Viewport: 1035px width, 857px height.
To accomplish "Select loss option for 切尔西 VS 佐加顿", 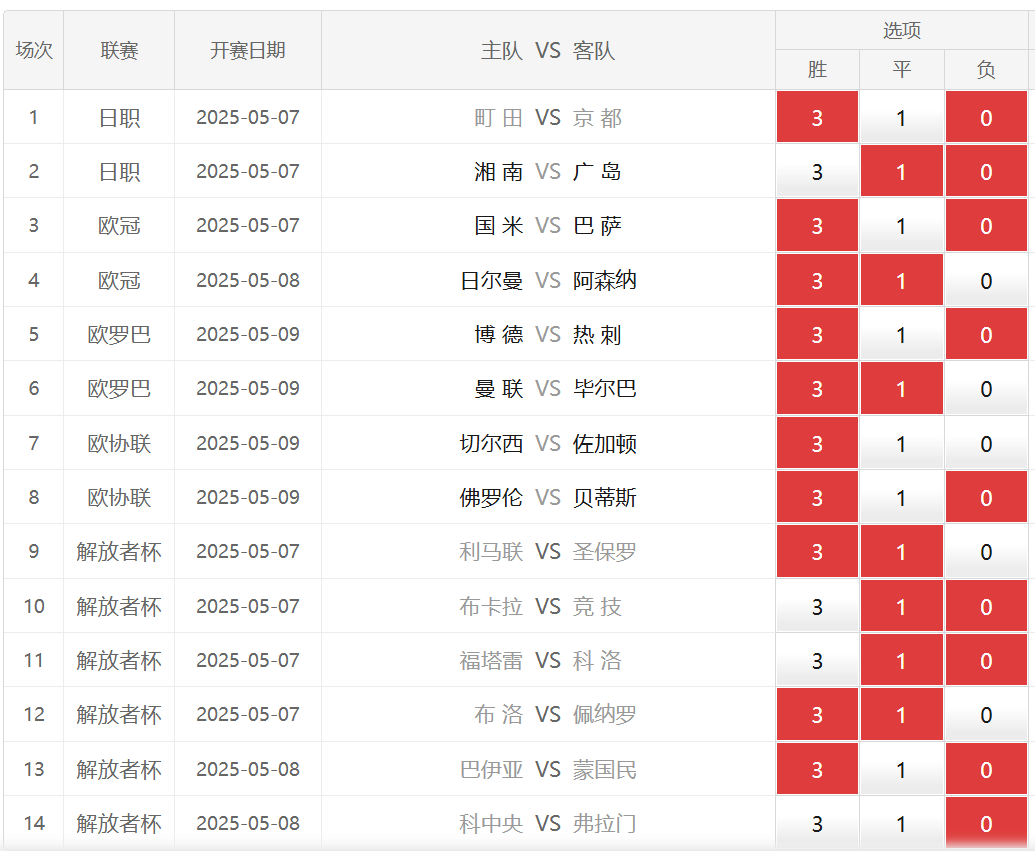I will click(x=986, y=444).
